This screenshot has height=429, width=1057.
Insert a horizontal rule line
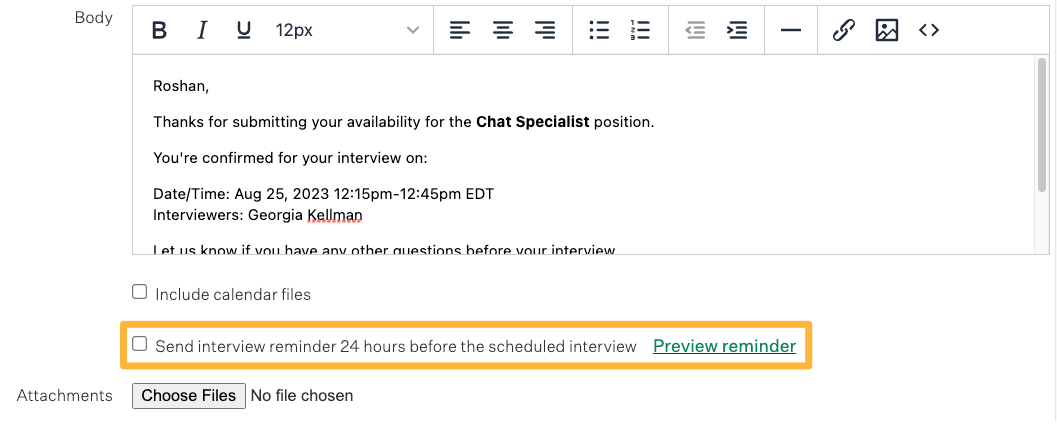point(790,30)
